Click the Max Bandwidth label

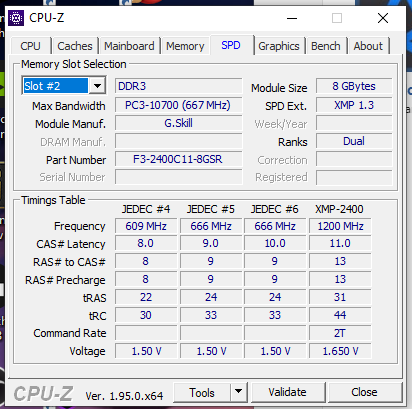pos(69,106)
